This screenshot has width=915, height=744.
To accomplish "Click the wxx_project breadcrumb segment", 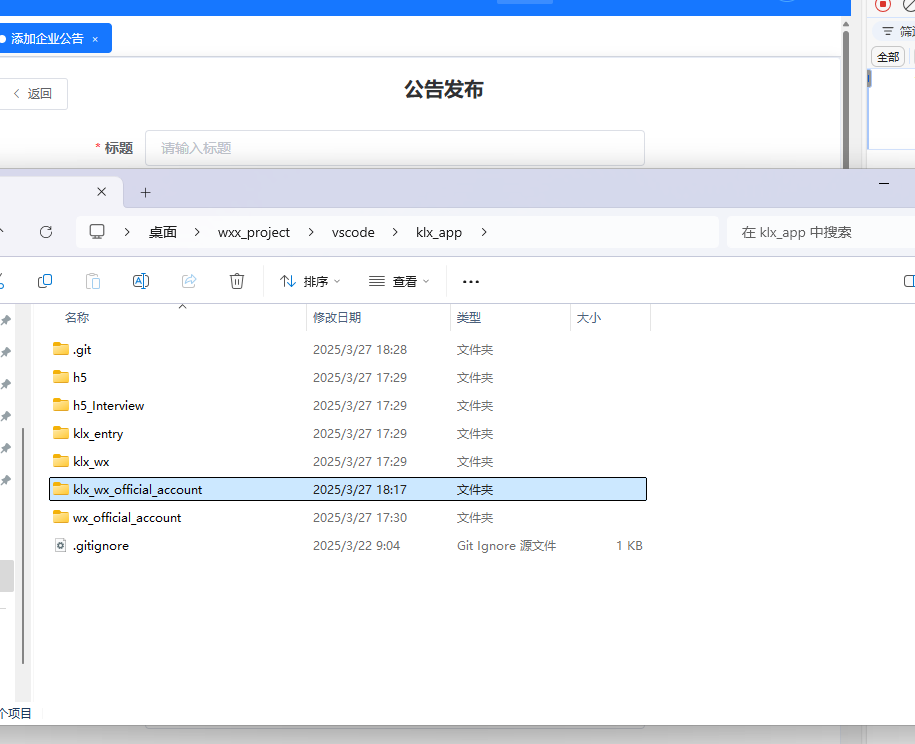I will pos(254,232).
